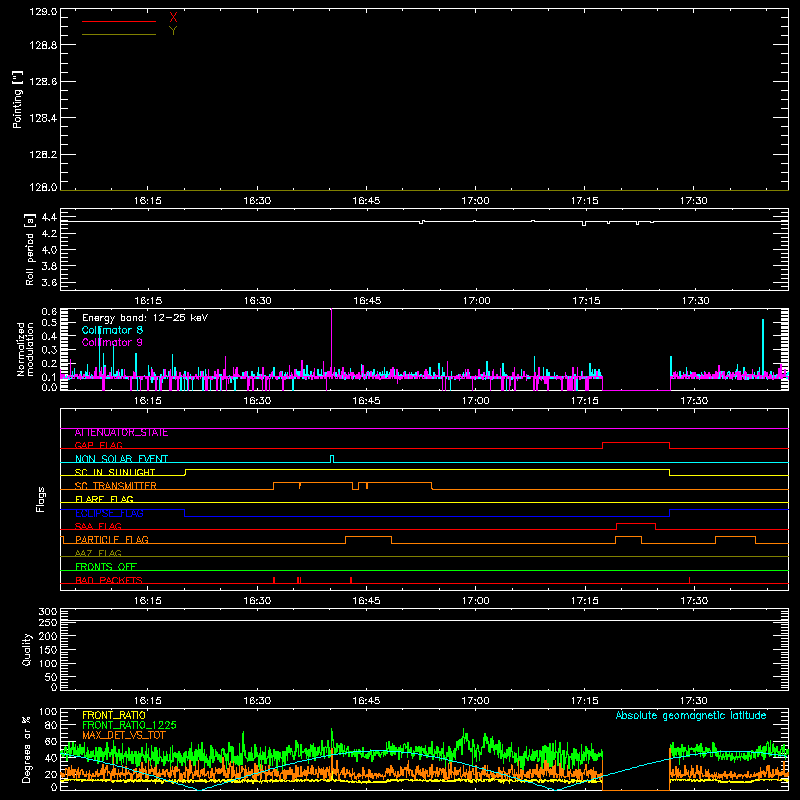Click the BAD_PACKETS flag label
Screen dimensions: 800x800
tap(109, 580)
